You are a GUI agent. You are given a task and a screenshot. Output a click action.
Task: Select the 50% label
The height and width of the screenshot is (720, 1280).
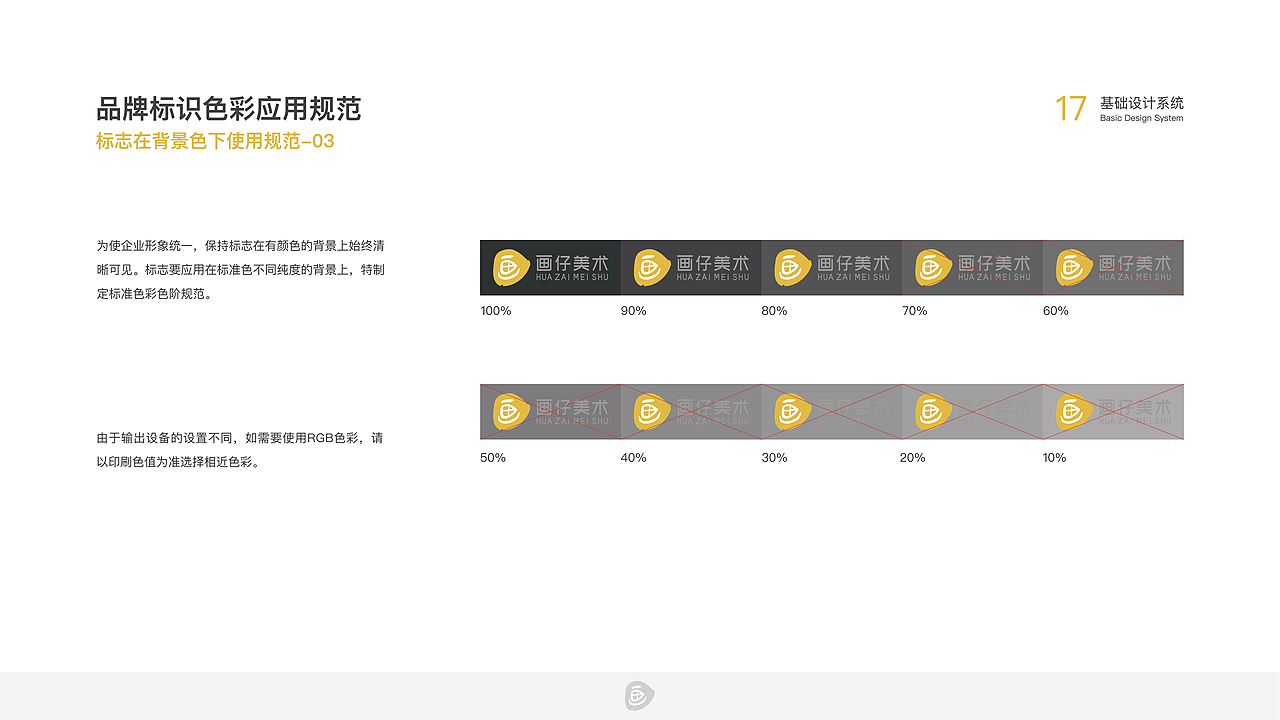493,458
